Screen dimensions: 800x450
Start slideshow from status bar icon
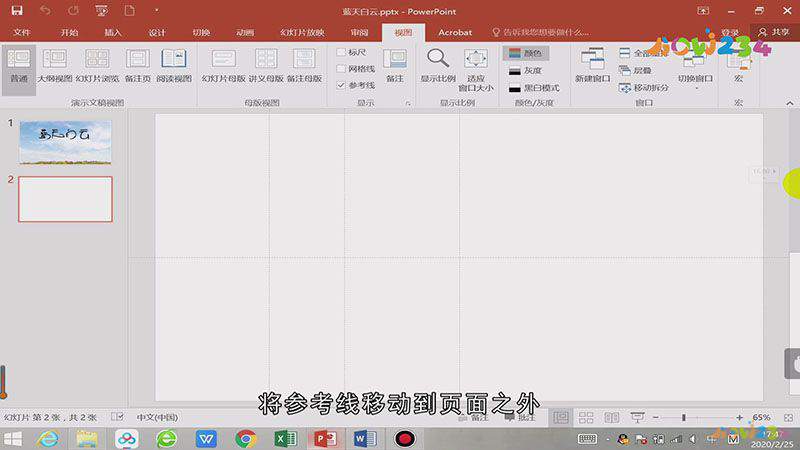click(x=637, y=418)
